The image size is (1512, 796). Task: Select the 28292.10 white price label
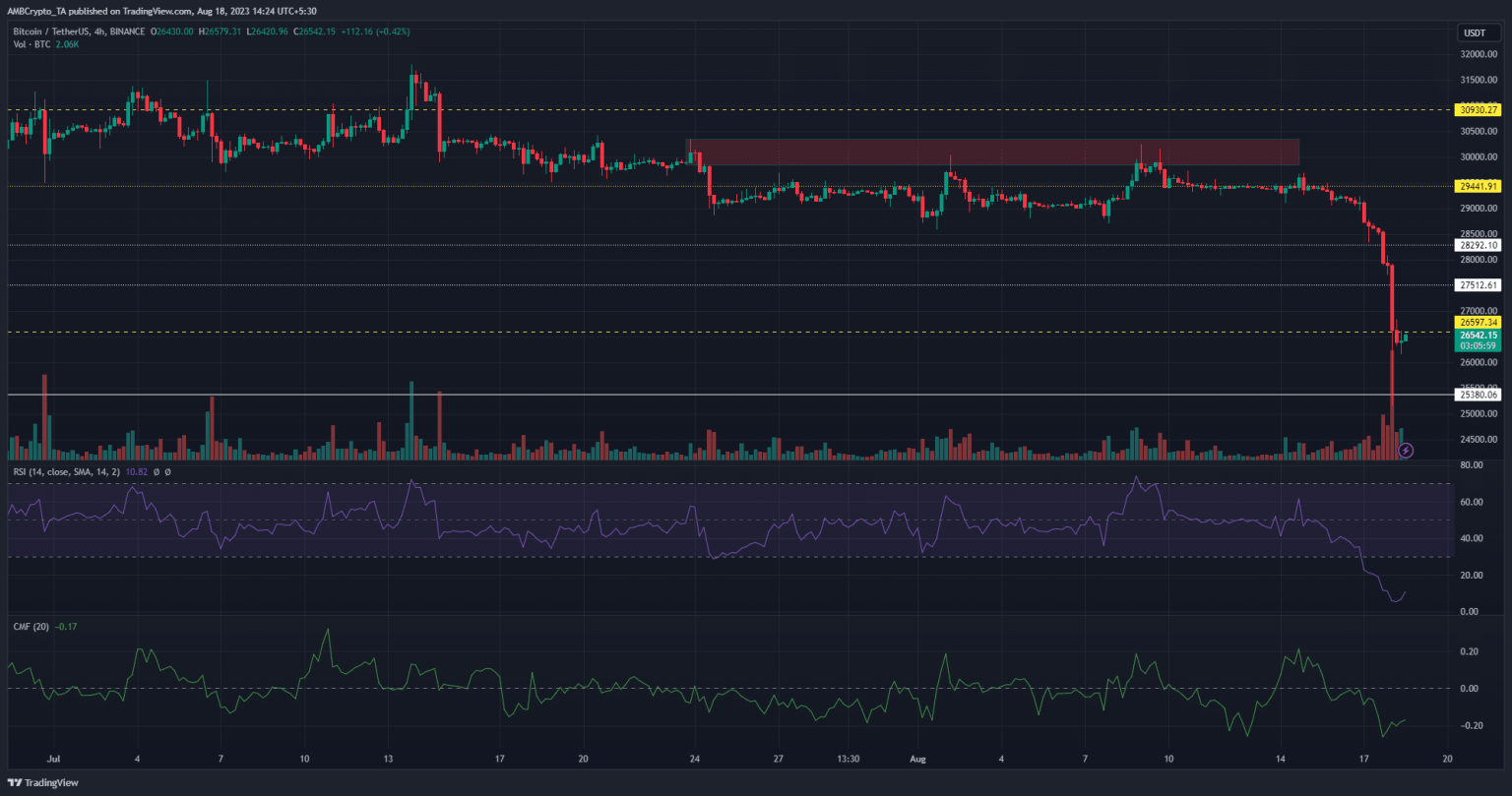click(1479, 245)
